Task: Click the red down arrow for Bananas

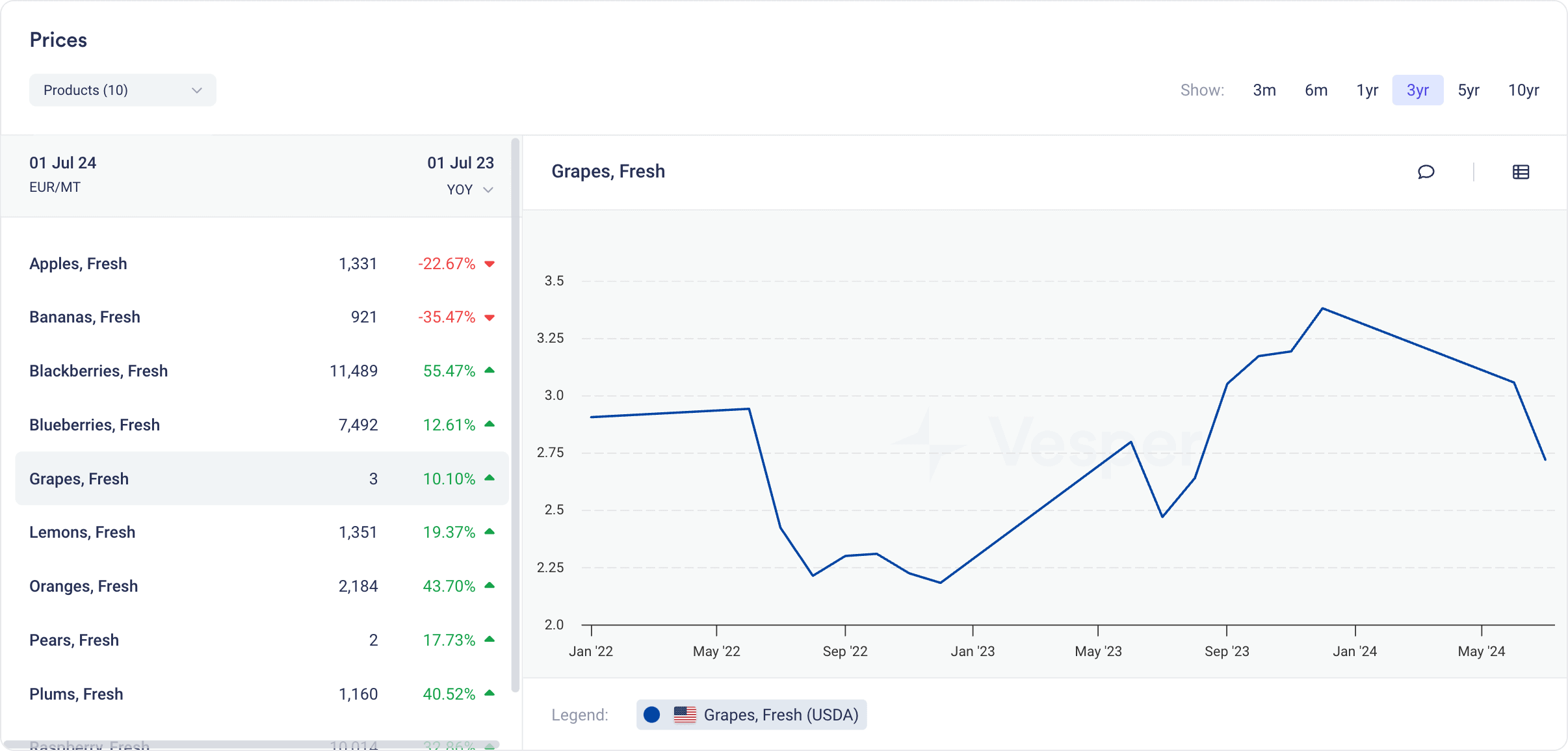Action: click(490, 318)
